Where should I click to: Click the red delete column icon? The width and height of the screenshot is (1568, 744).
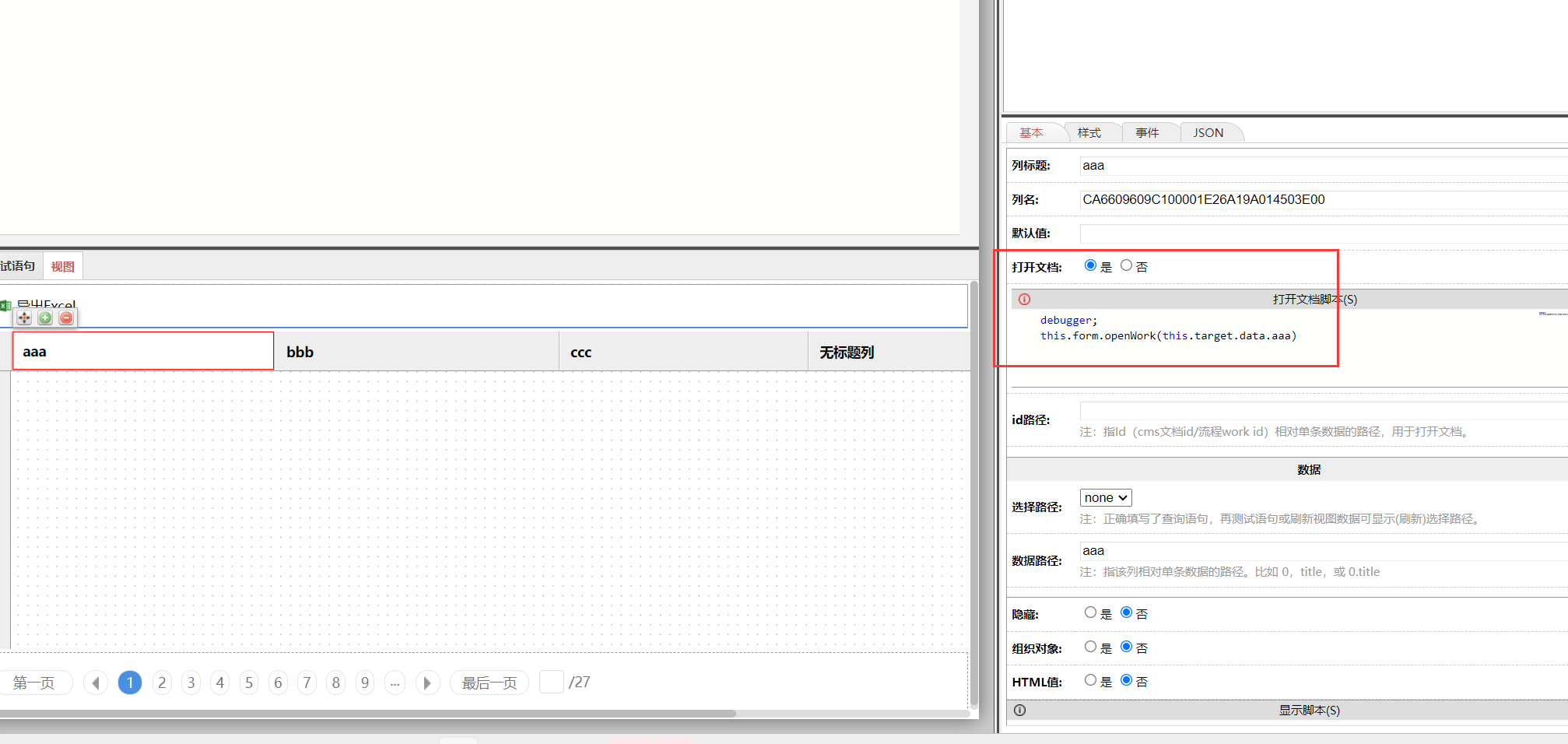click(66, 318)
